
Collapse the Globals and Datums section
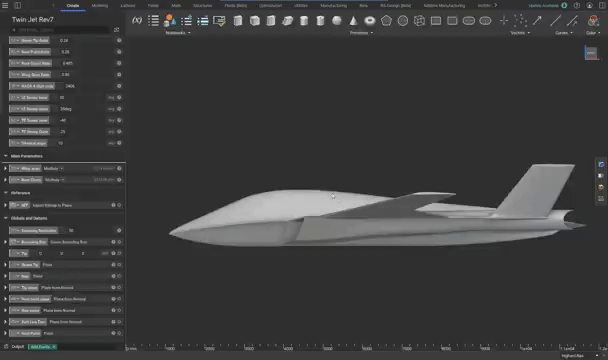(x=5, y=218)
